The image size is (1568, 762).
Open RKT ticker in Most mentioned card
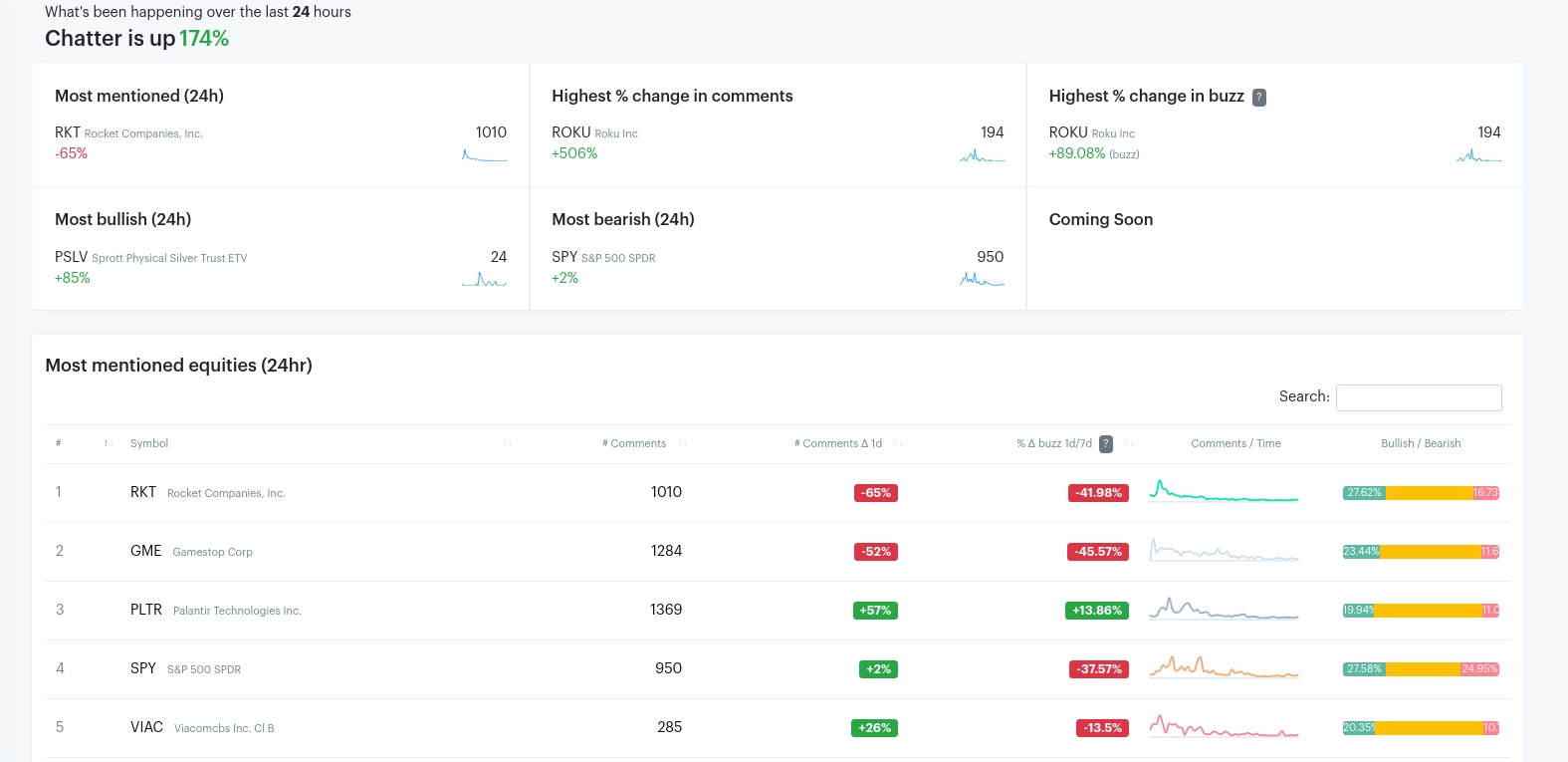(68, 132)
